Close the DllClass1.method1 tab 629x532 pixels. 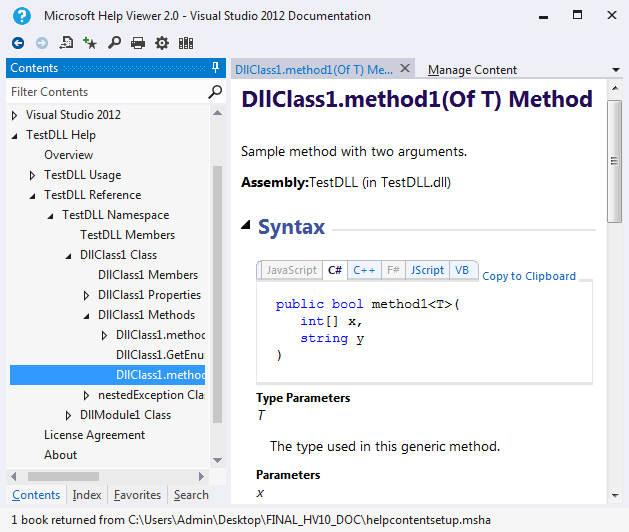[x=405, y=68]
